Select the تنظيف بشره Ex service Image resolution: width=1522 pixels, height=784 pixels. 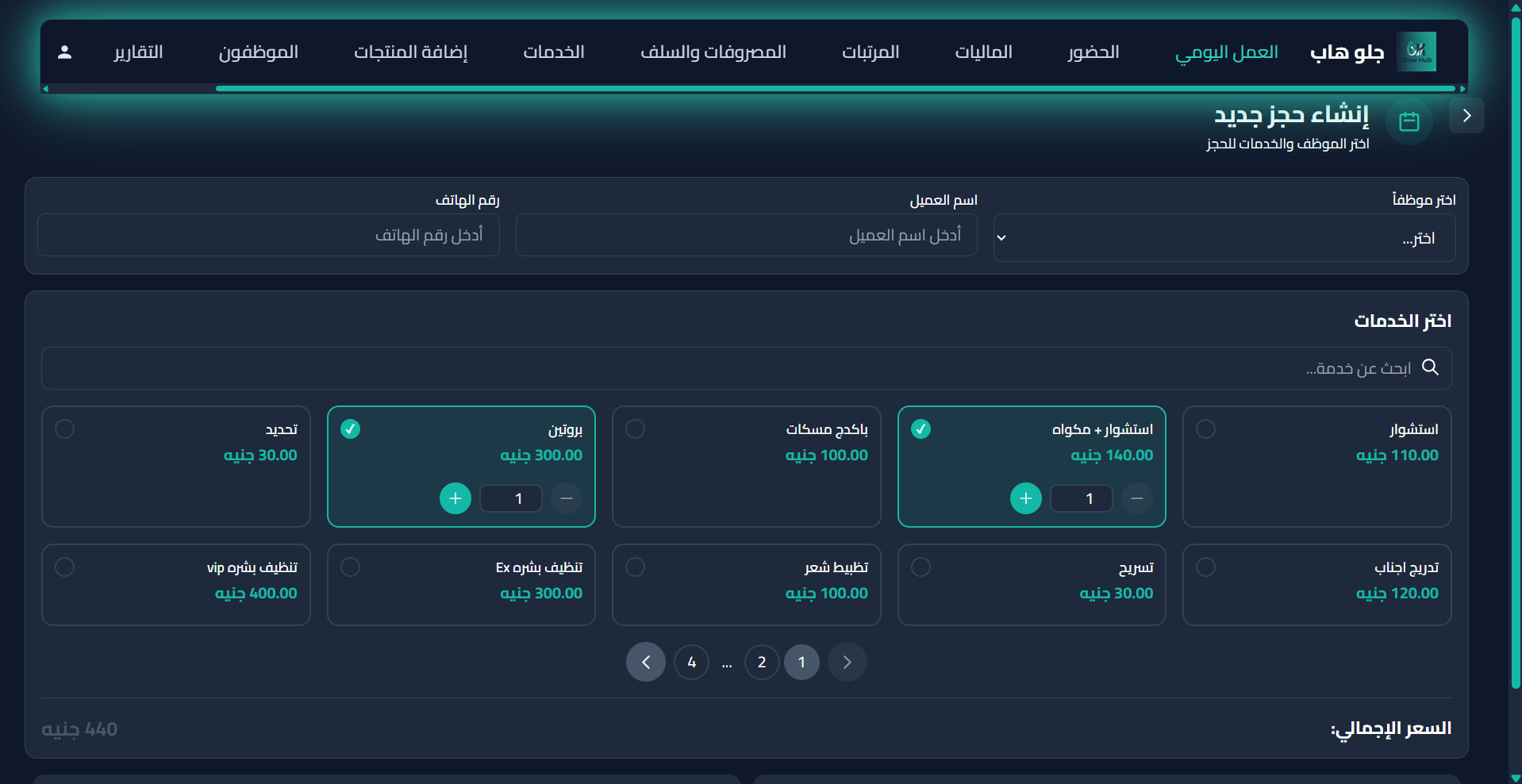350,567
